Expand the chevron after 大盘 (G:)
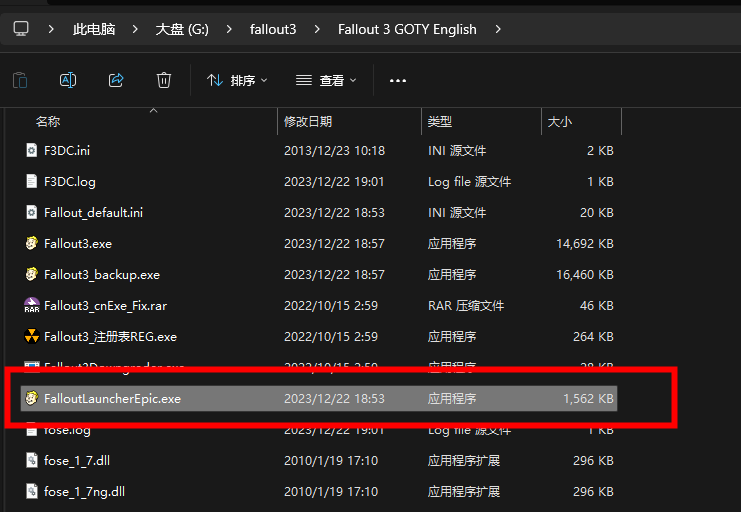Viewport: 741px width, 512px height. point(229,29)
